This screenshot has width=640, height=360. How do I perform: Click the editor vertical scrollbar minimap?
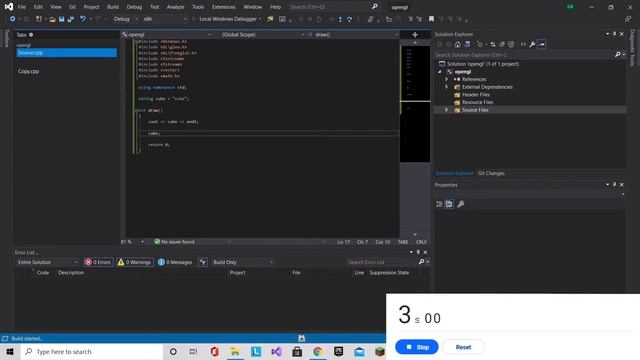point(415,104)
